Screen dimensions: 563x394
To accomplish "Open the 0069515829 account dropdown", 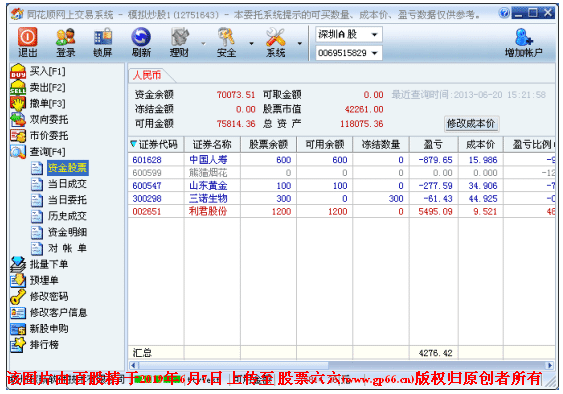I will pyautogui.click(x=349, y=53).
